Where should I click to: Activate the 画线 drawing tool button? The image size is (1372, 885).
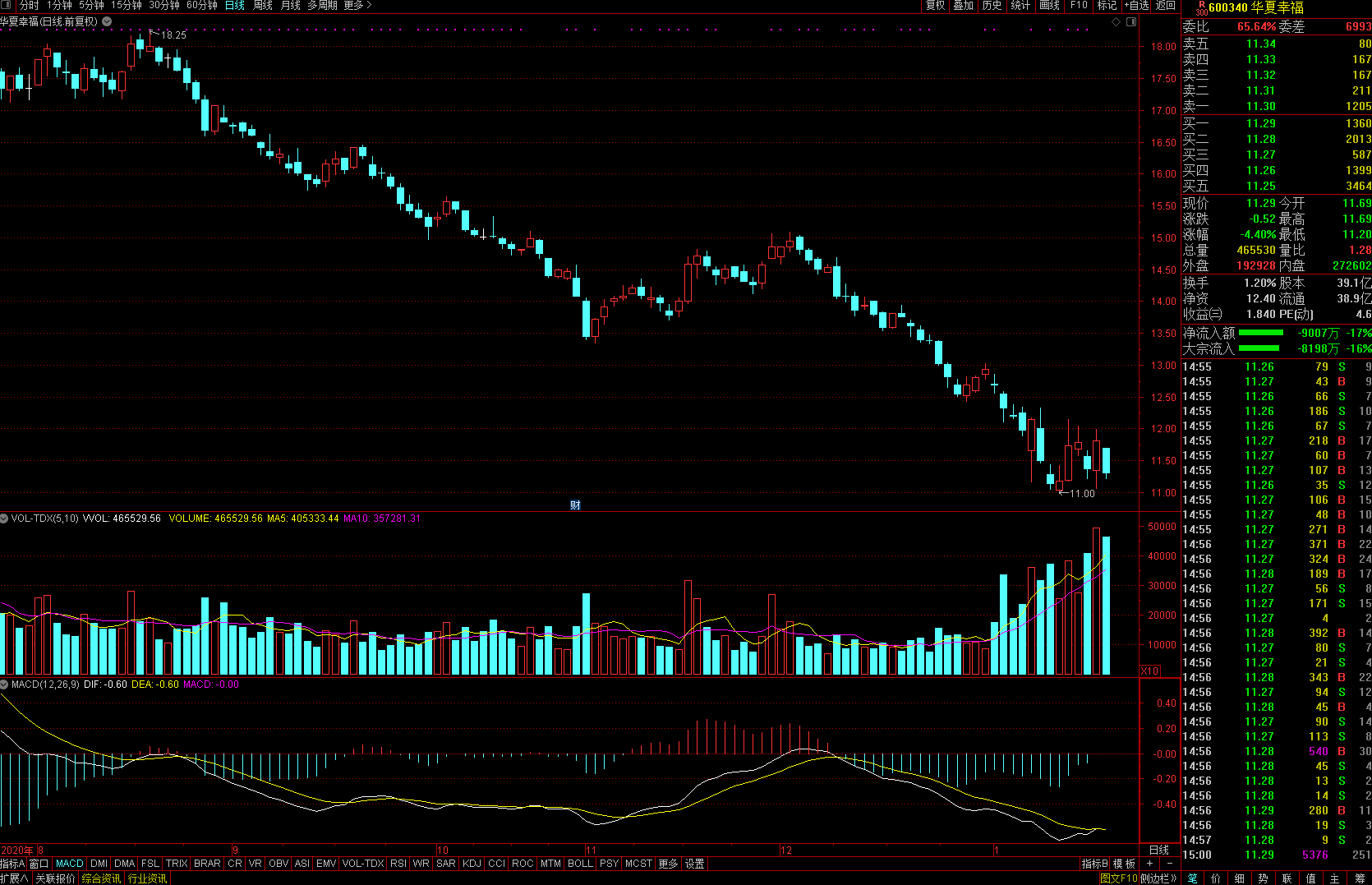[x=1049, y=5]
